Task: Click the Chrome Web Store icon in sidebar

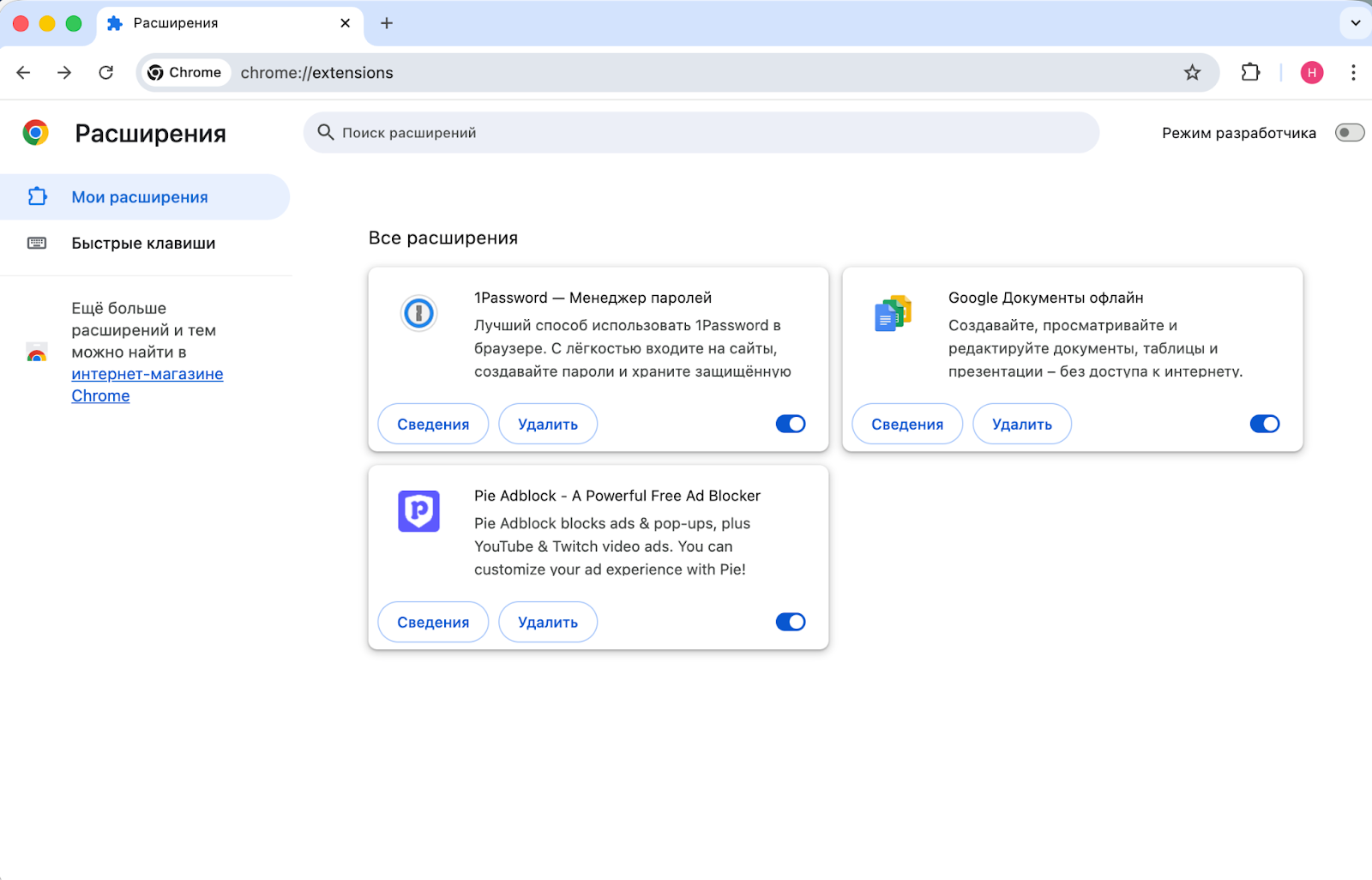Action: click(x=37, y=352)
